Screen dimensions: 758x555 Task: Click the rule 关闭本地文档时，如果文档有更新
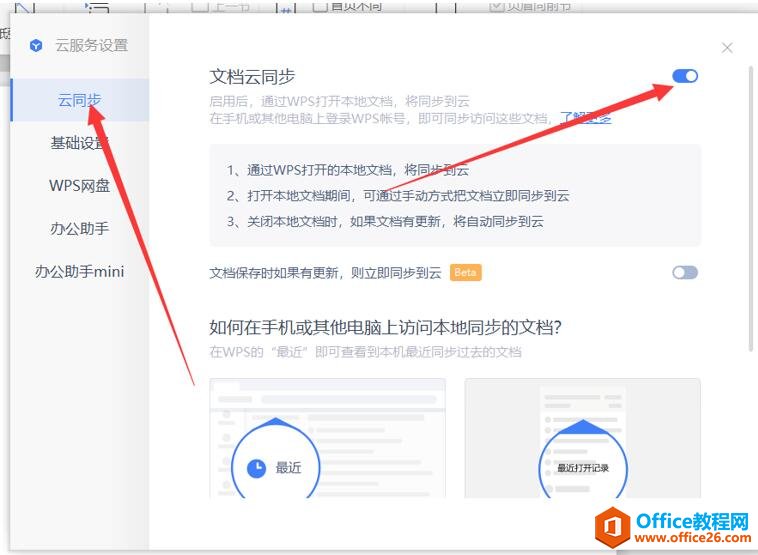click(x=385, y=221)
